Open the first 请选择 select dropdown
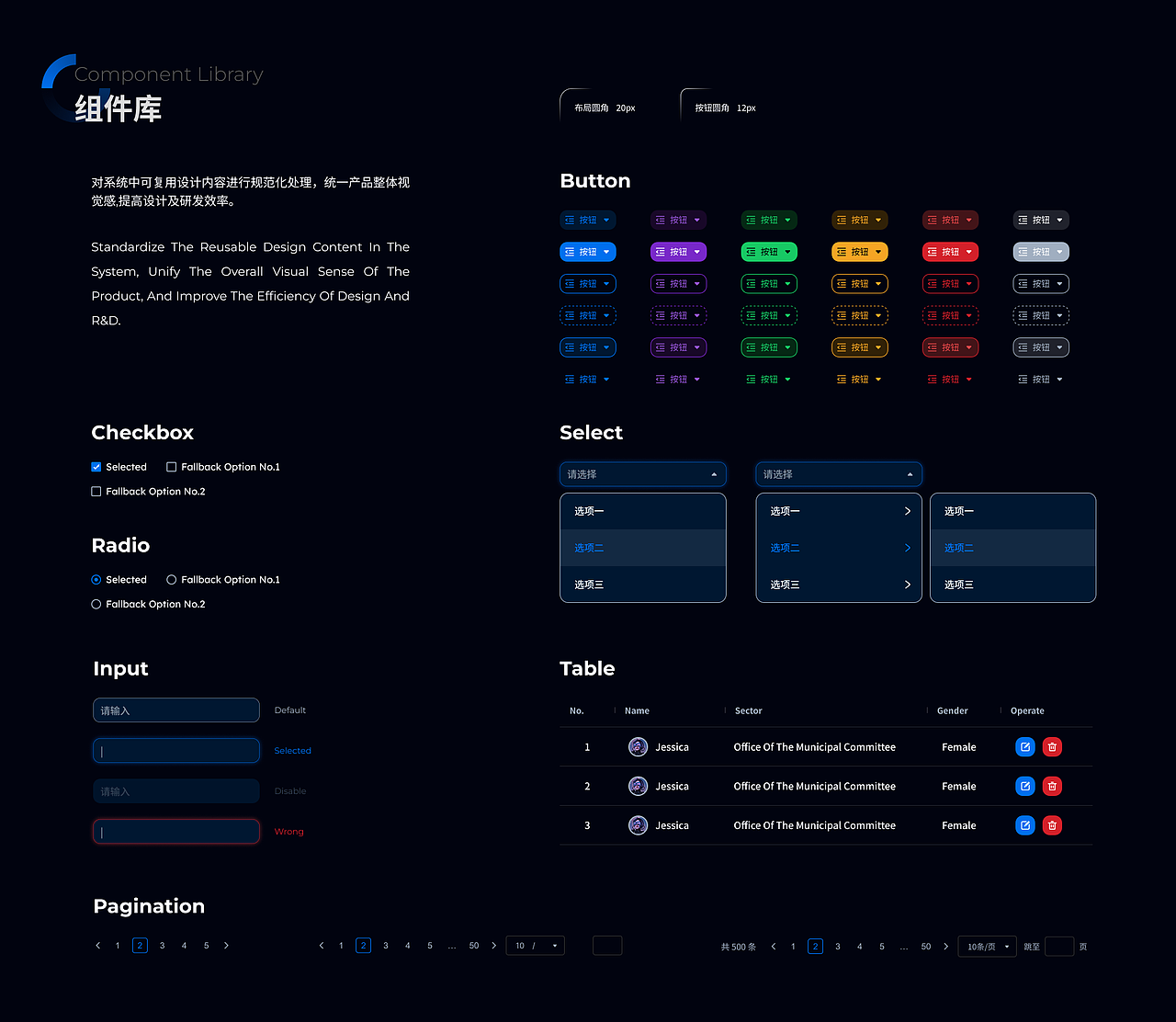The image size is (1176, 1022). 642,474
